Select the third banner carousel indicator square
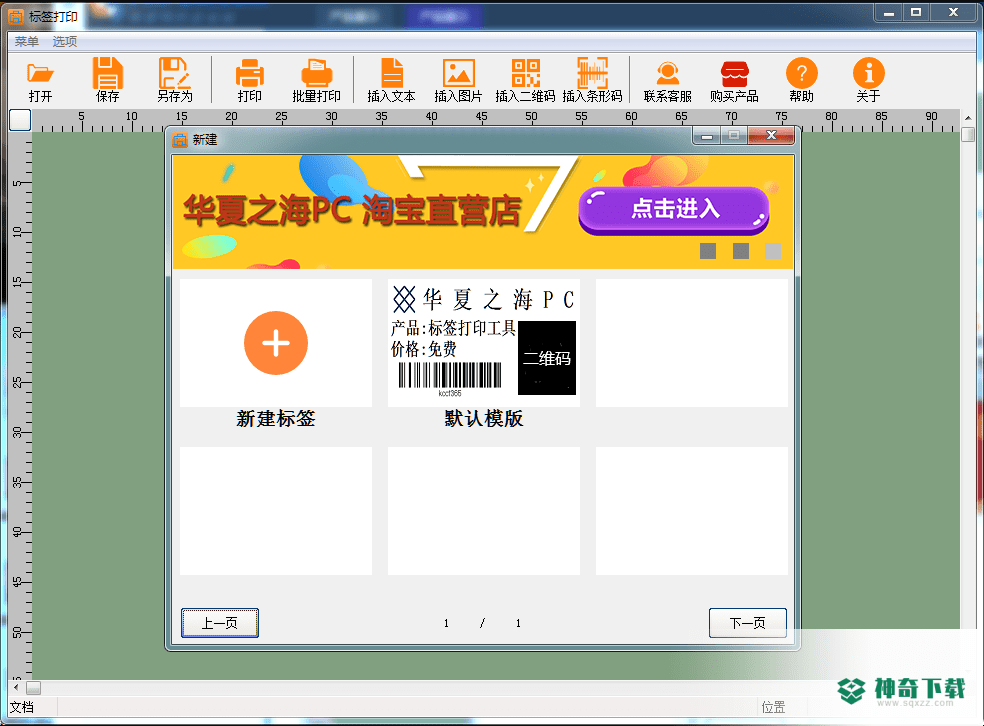 773,251
